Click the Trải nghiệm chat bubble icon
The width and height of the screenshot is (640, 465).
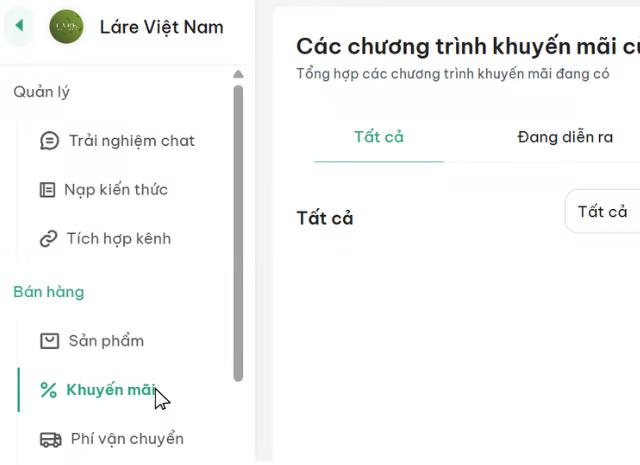49,141
